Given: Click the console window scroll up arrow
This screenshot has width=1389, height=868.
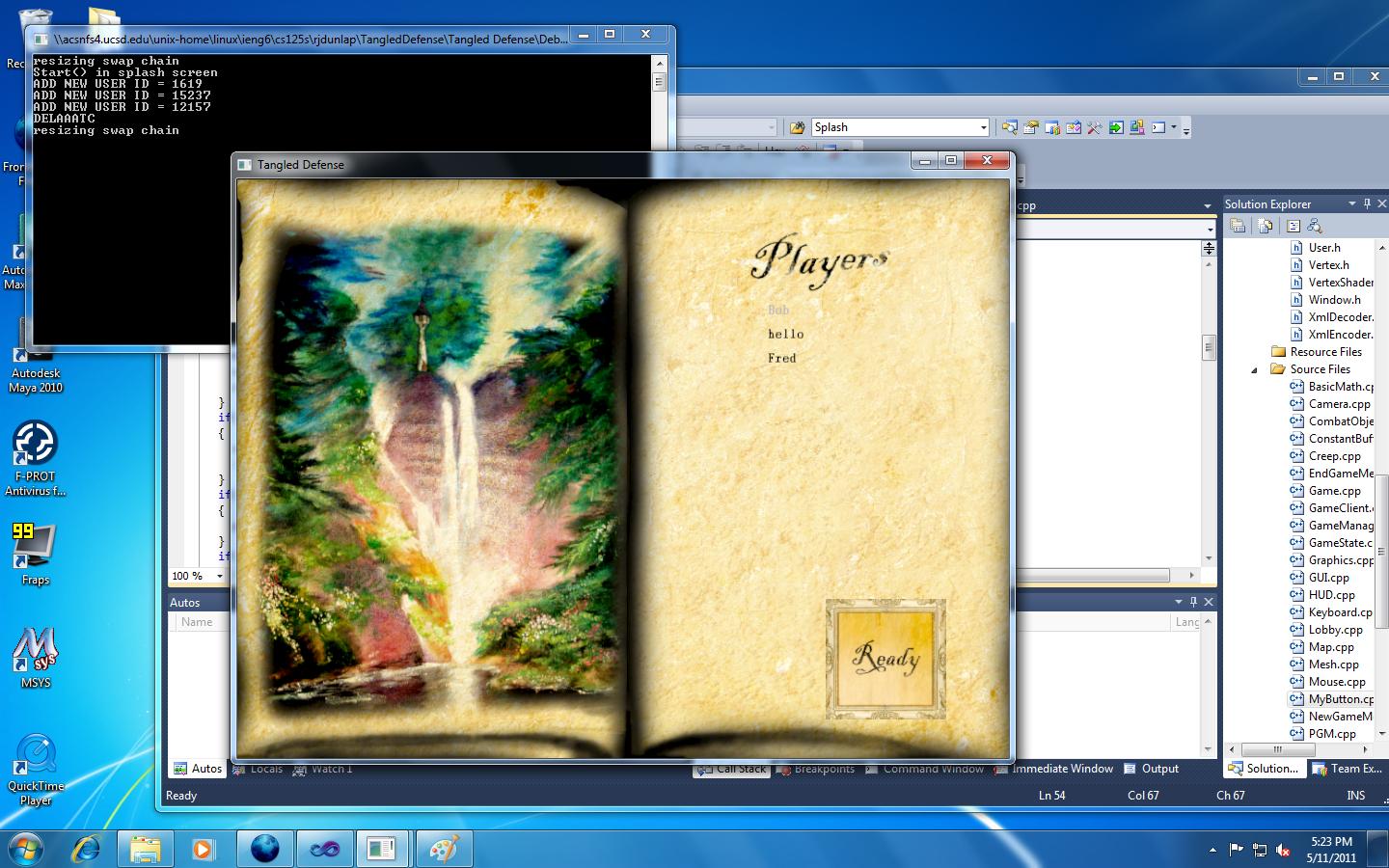Looking at the screenshot, I should [660, 63].
